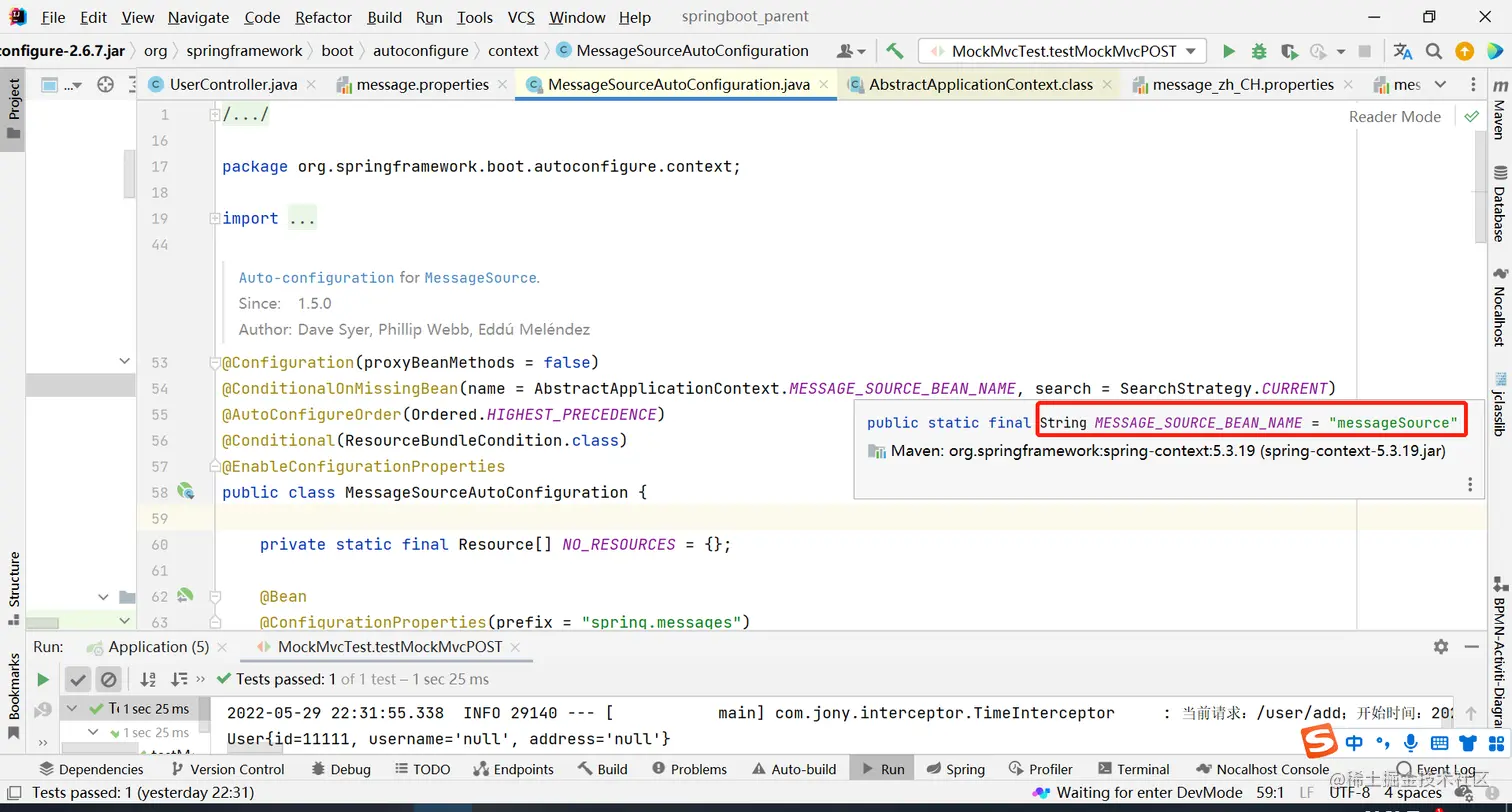Click the orange update arrow icon
1512x812 pixels.
[x=1464, y=51]
